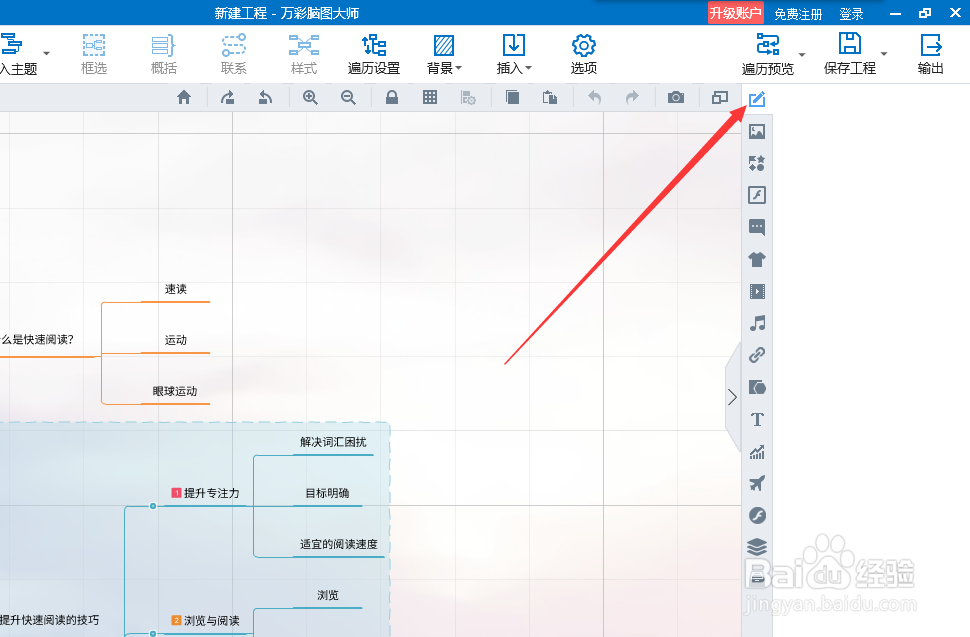Select the 提升快速阅读的技巧 node

[x=49, y=620]
